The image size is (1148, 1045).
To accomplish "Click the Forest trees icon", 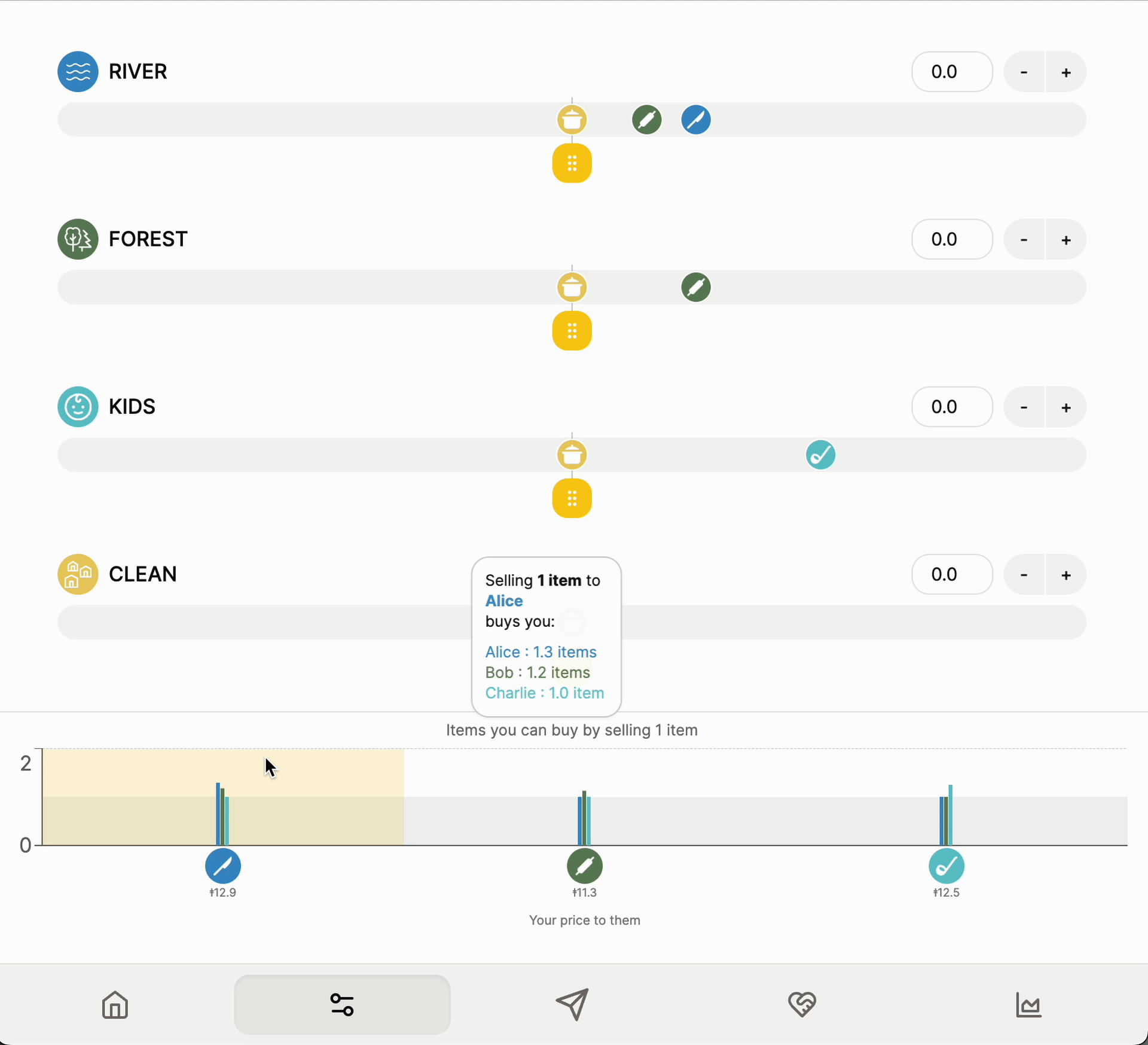I will point(78,239).
